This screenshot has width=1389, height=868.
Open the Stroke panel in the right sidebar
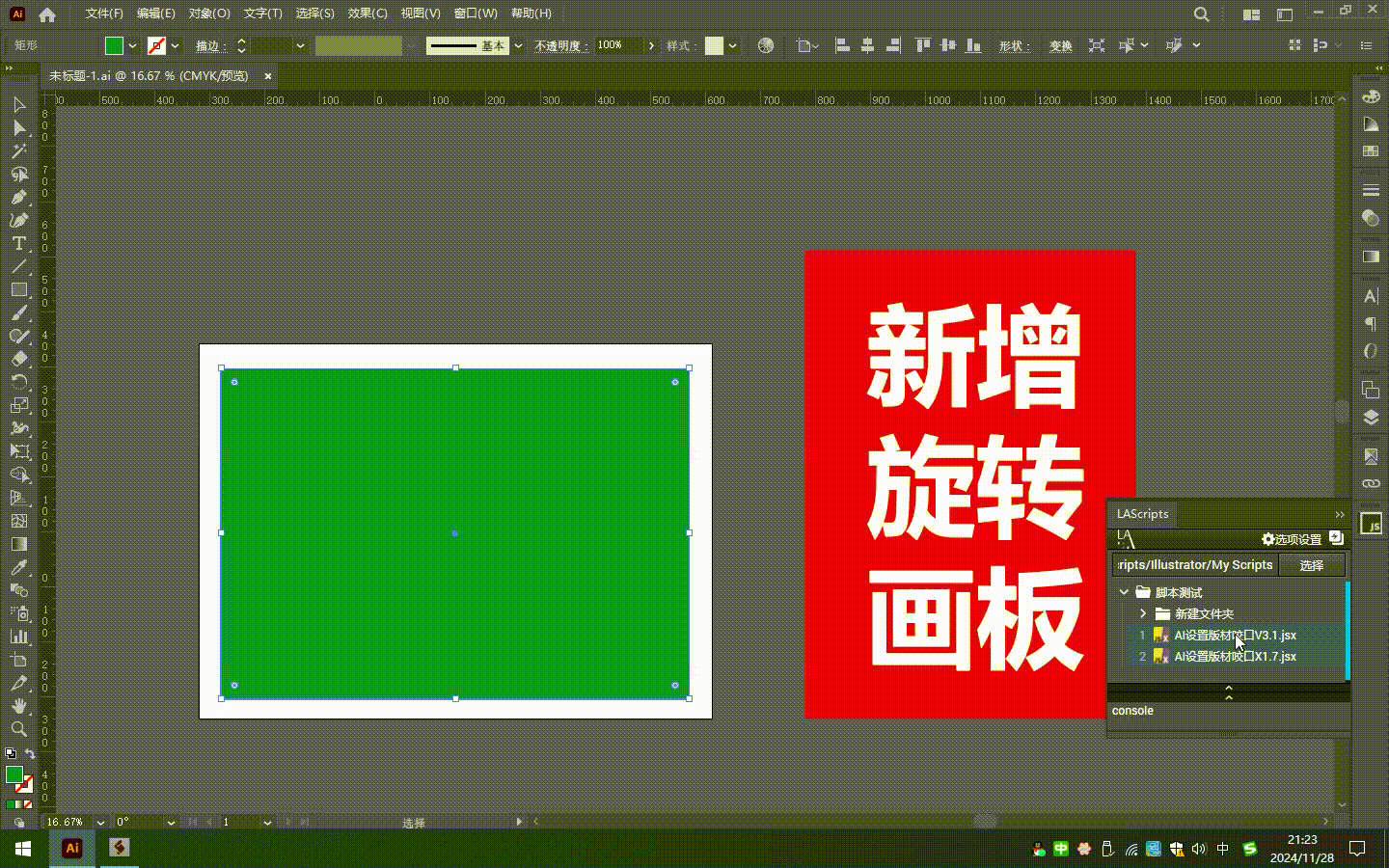(x=1370, y=189)
